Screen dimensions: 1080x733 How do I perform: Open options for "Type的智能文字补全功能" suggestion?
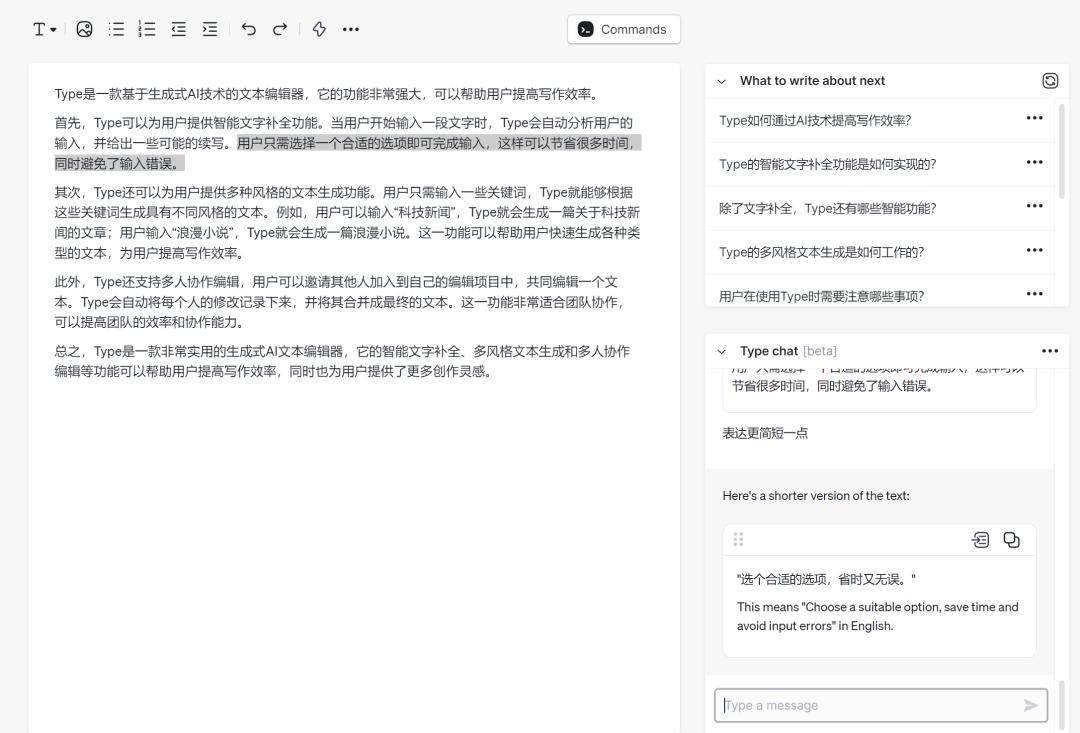click(x=1034, y=162)
